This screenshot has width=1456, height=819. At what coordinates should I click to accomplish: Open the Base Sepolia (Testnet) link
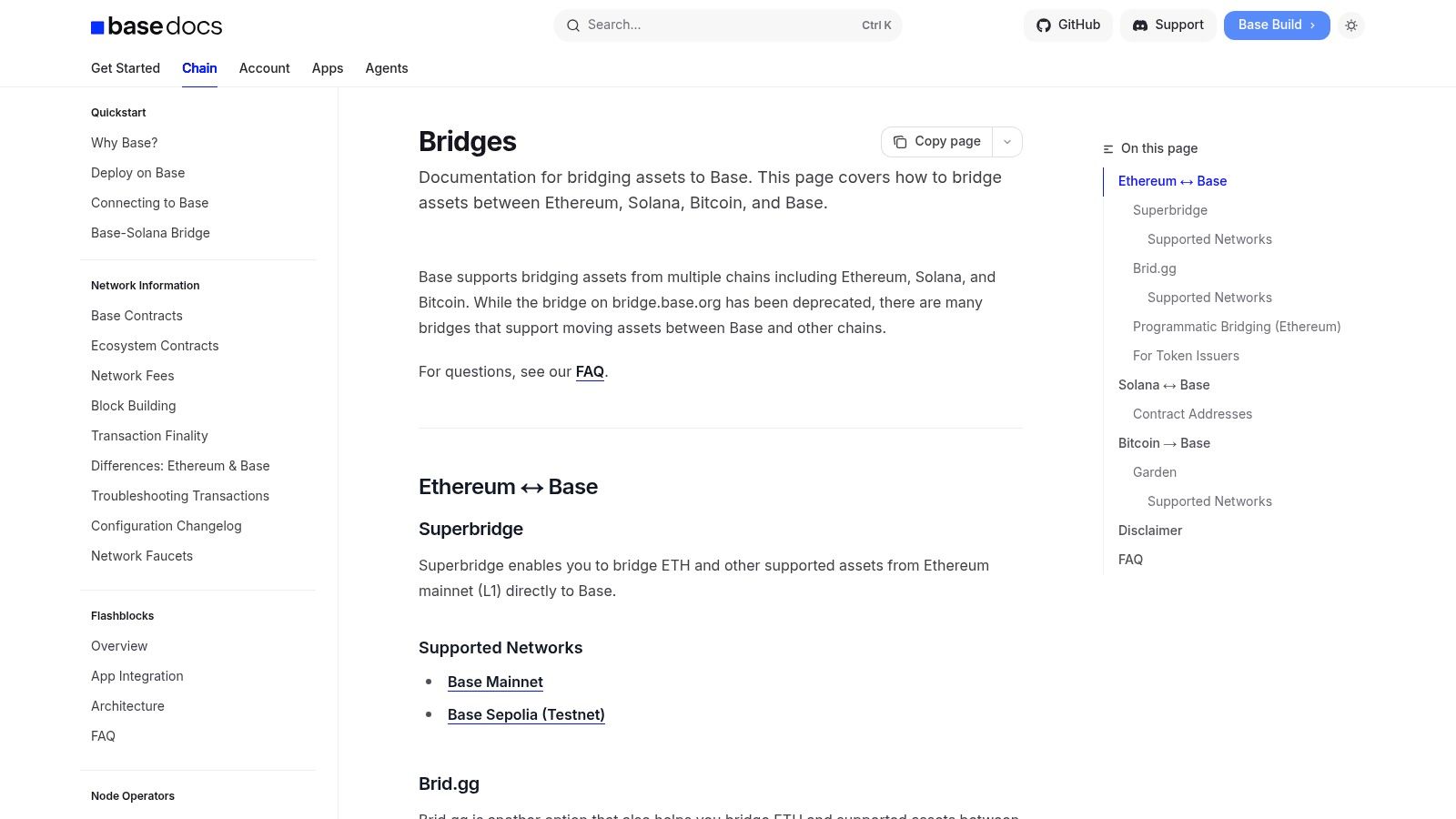pyautogui.click(x=526, y=714)
